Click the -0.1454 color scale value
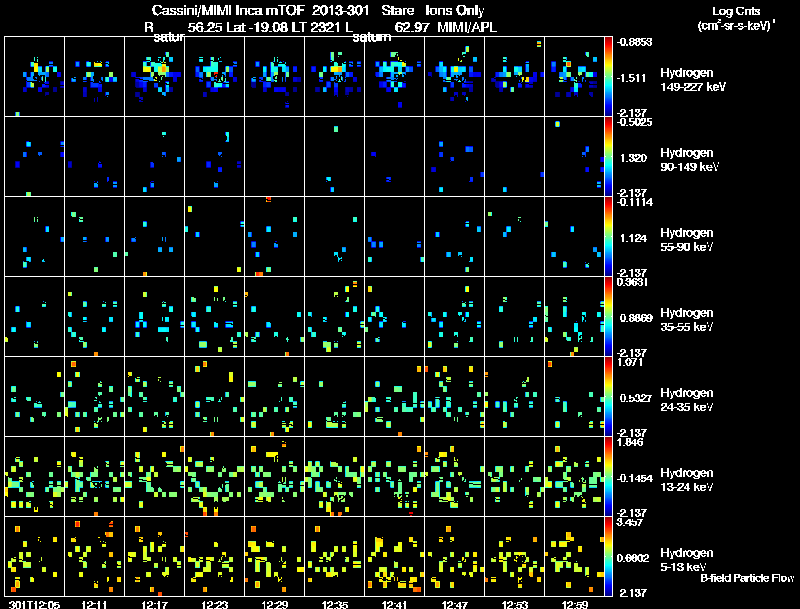 [635, 478]
